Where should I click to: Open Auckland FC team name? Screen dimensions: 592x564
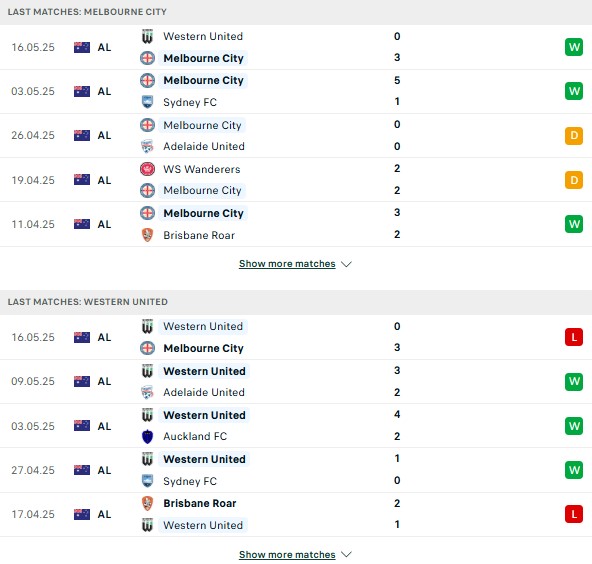point(195,436)
